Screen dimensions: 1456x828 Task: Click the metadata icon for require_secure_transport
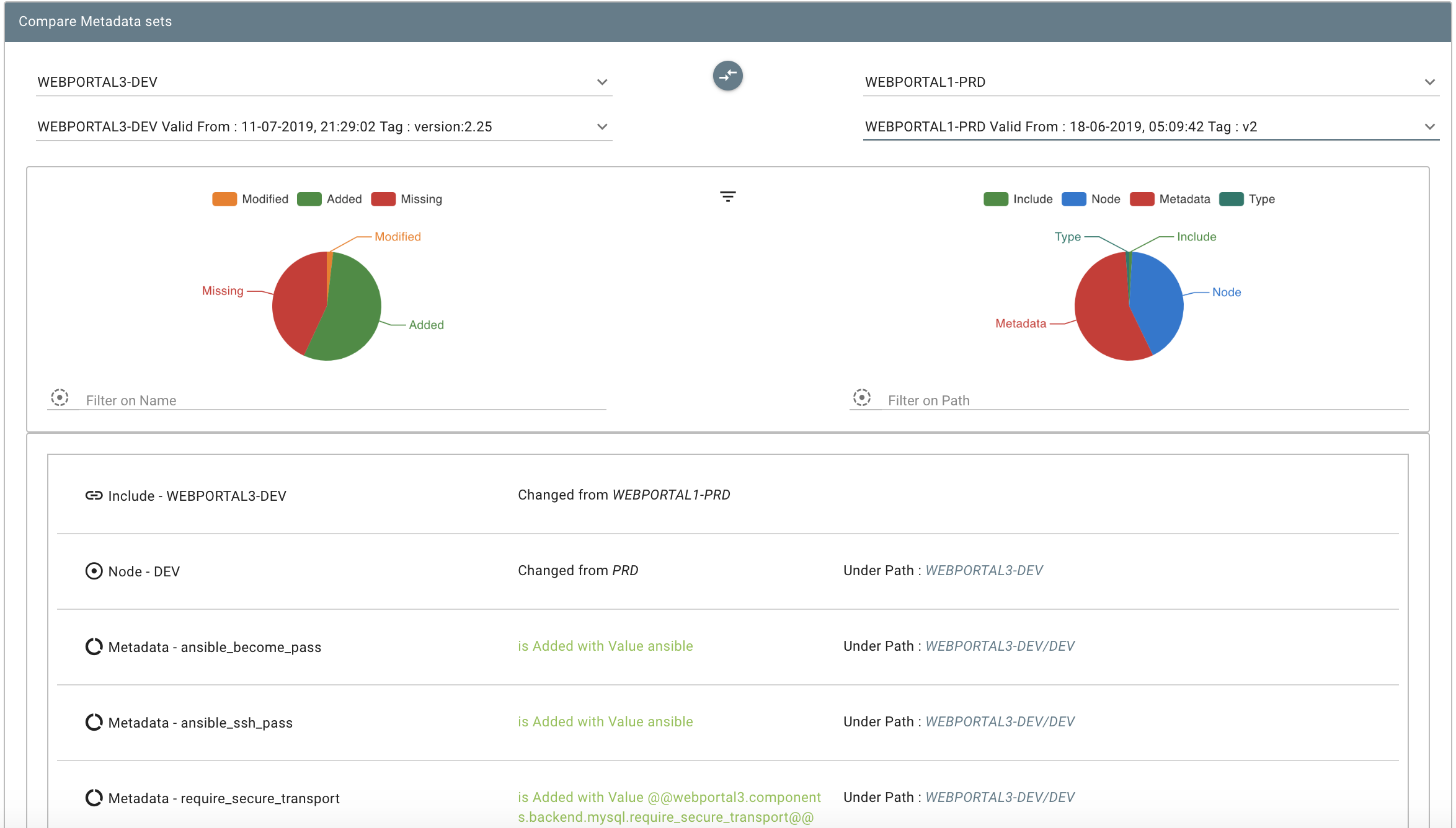[x=94, y=798]
